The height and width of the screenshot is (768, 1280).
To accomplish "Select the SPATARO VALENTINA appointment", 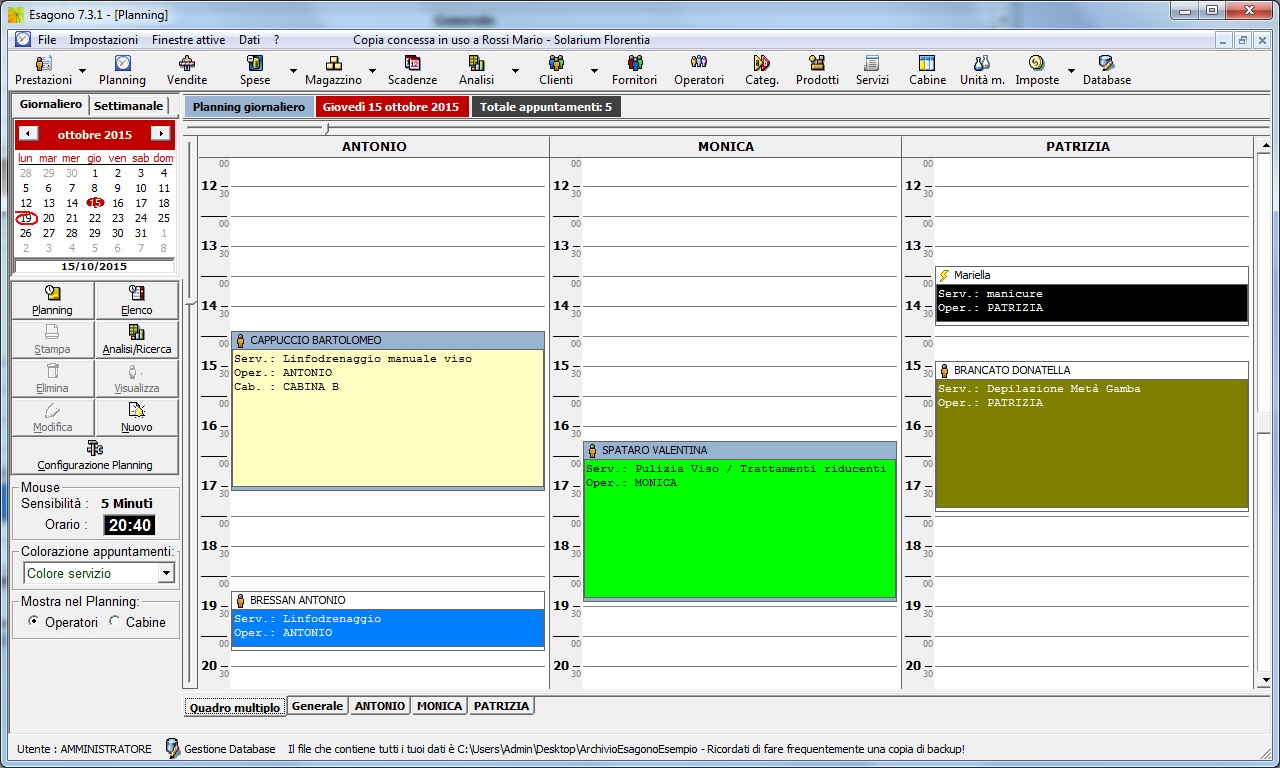I will 740,521.
